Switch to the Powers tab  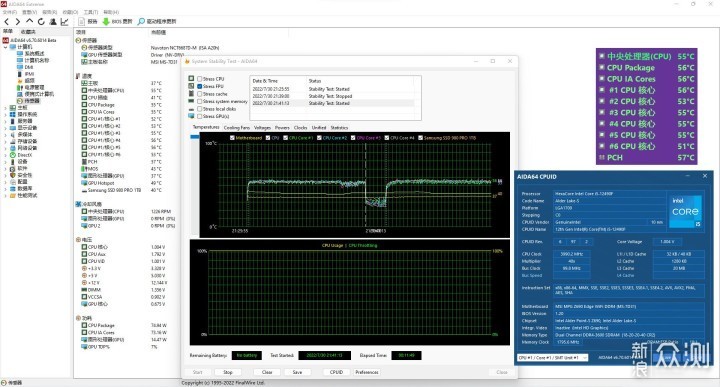click(x=282, y=128)
